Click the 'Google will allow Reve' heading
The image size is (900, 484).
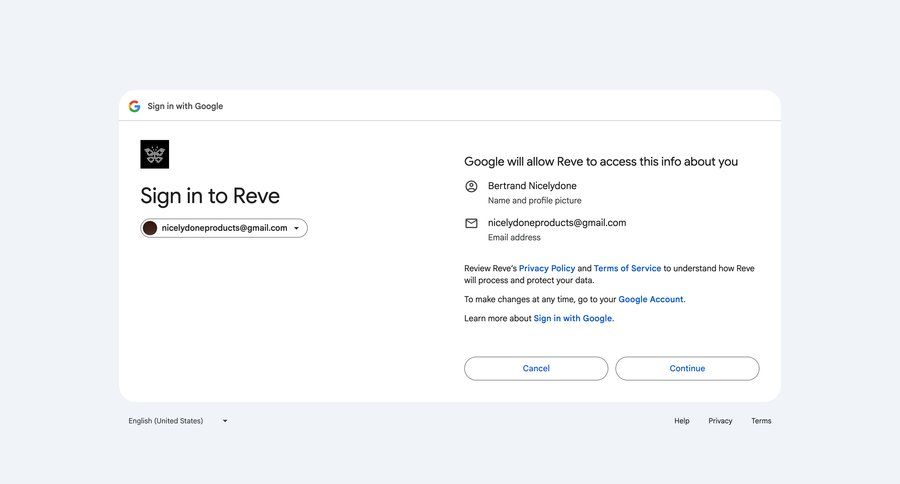point(601,161)
